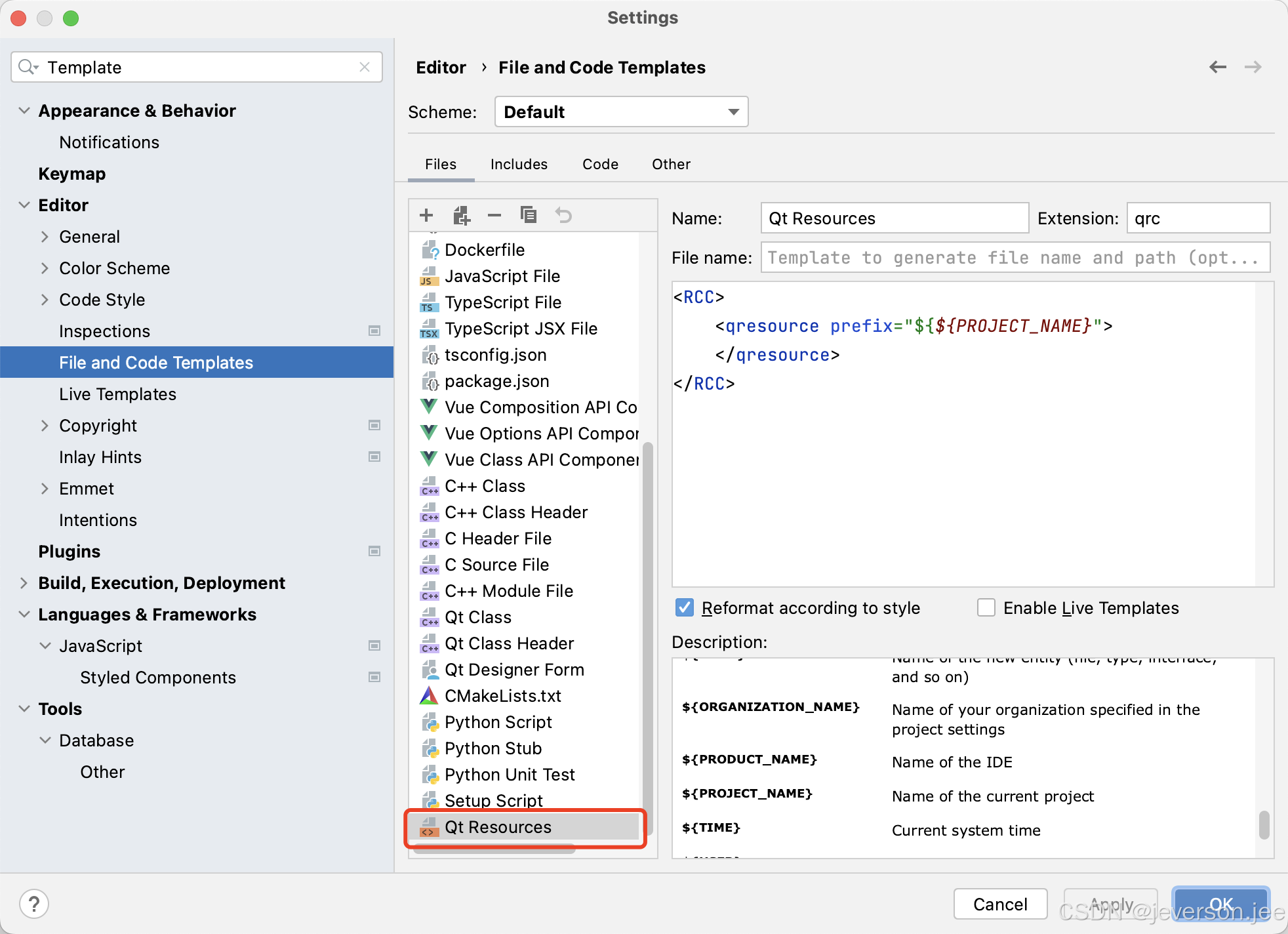Collapse the Database node under Tools
The height and width of the screenshot is (934, 1288).
point(45,740)
